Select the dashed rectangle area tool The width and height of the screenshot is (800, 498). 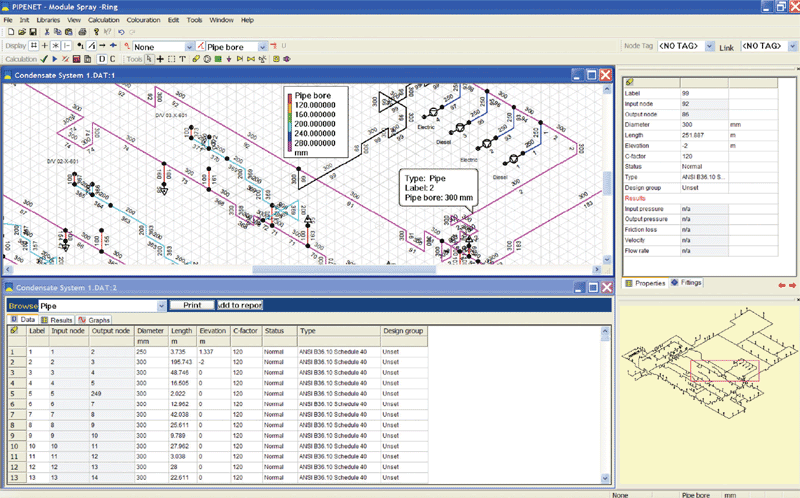click(x=171, y=59)
